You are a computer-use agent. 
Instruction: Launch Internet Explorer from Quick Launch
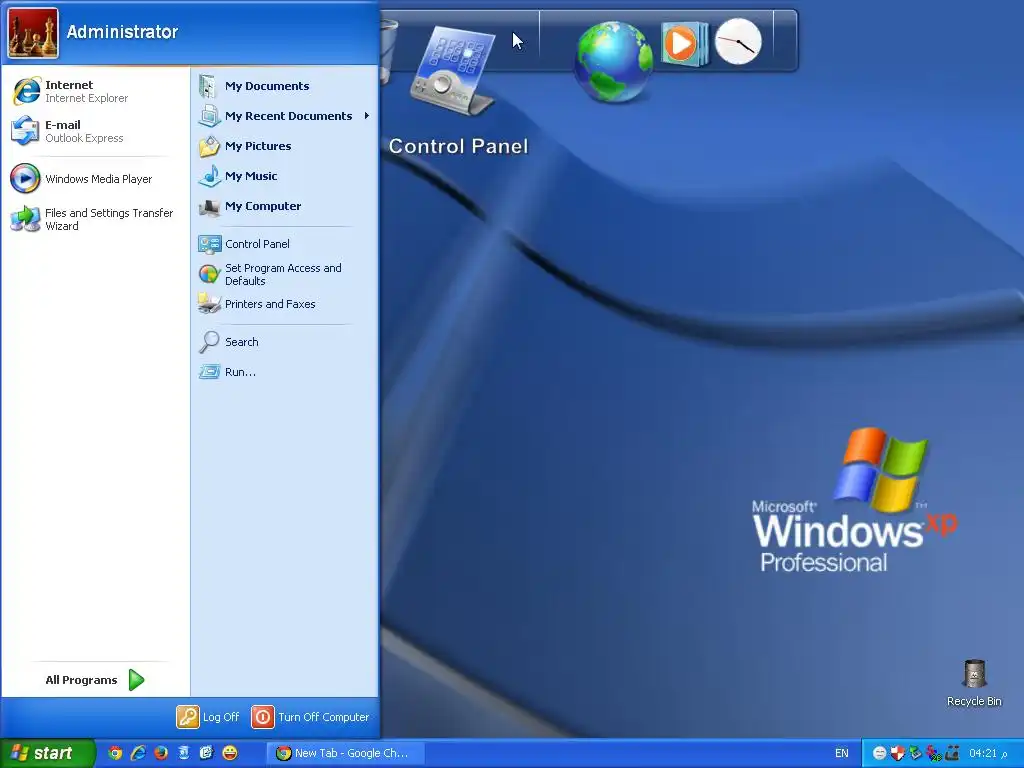(138, 753)
